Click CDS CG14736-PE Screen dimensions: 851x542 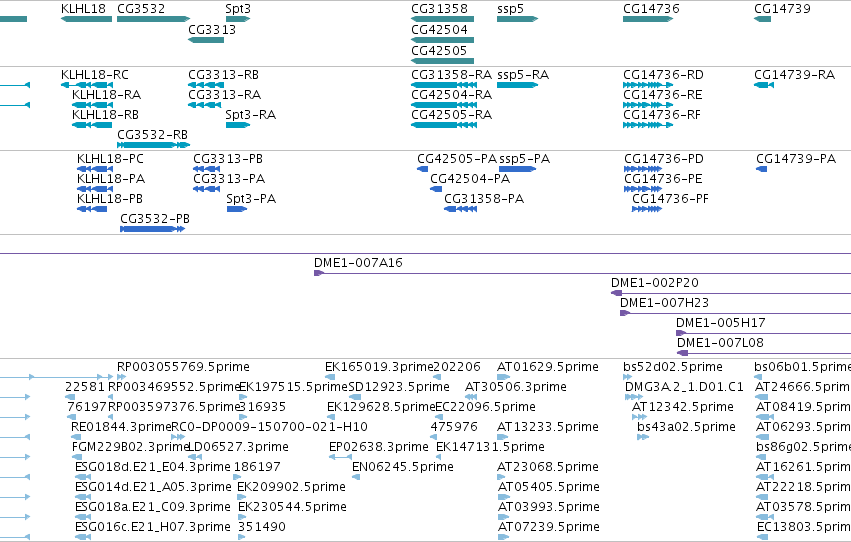[643, 189]
